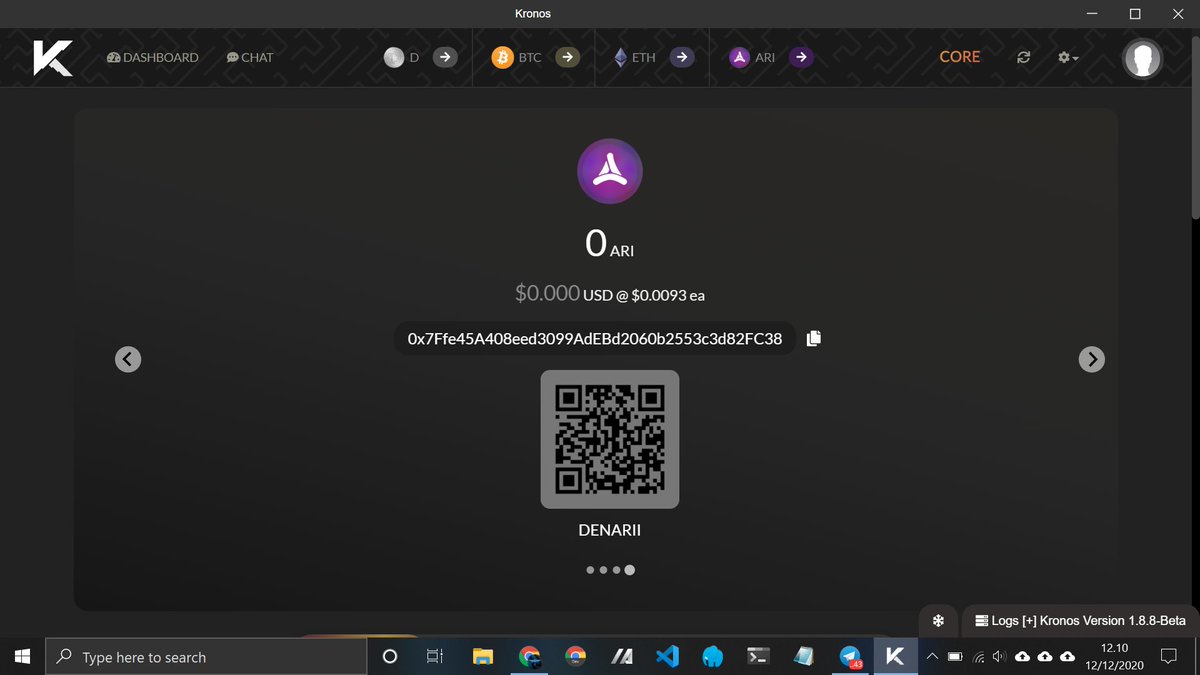
Task: Click the battery icon in the system tray
Action: tap(955, 657)
